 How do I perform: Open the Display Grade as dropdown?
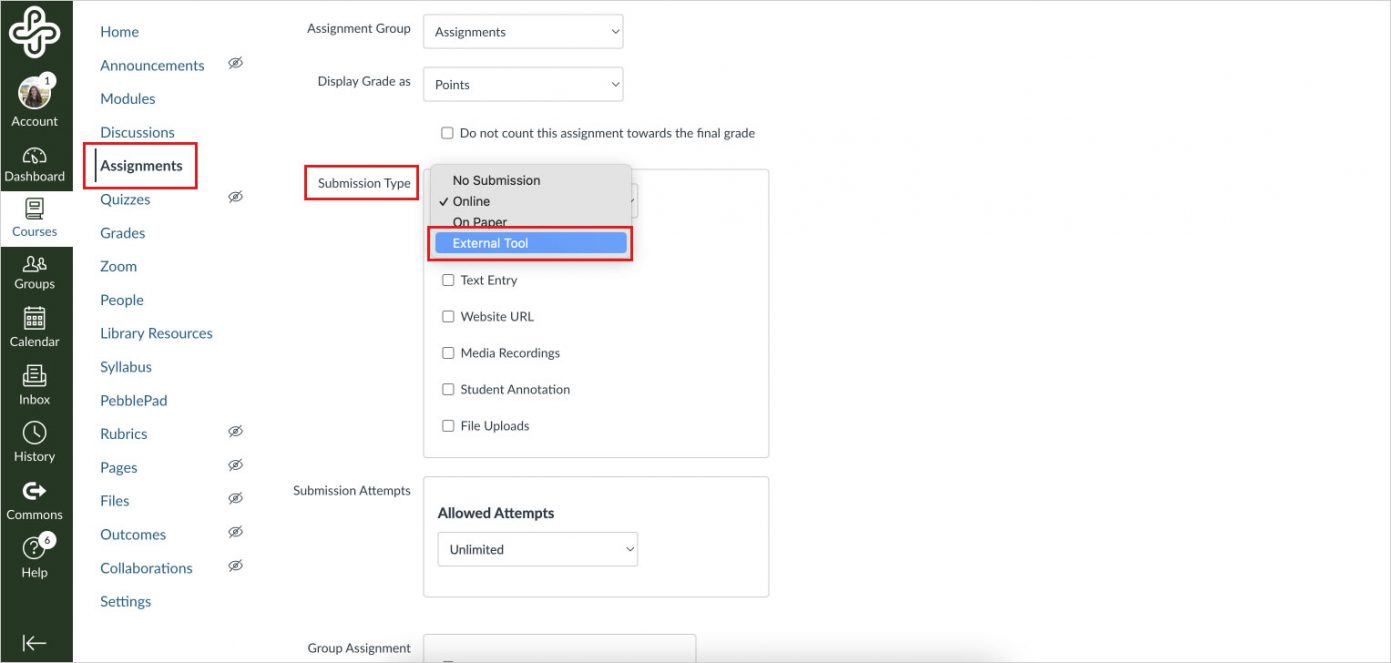(522, 84)
